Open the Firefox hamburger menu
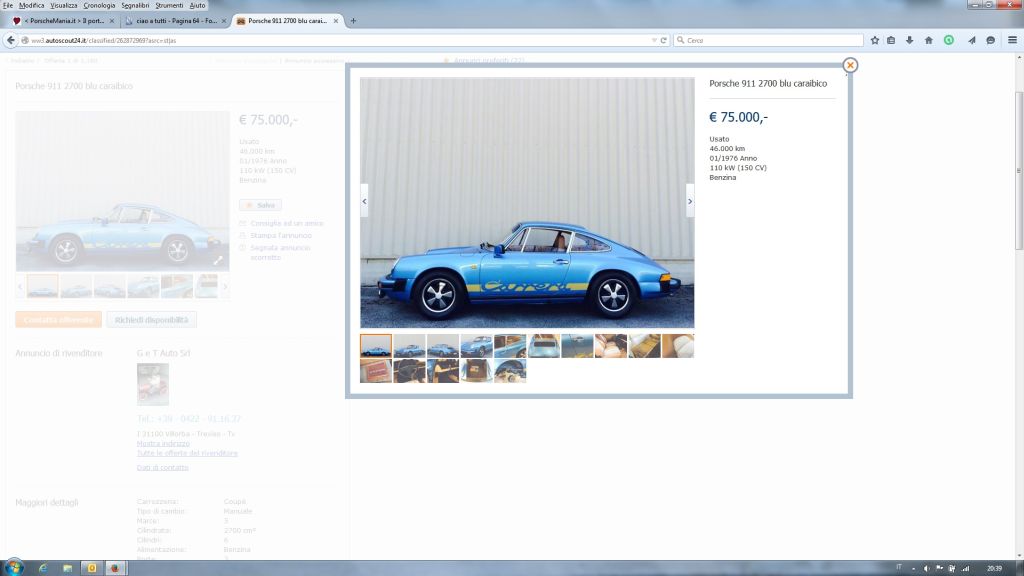 (x=1012, y=40)
